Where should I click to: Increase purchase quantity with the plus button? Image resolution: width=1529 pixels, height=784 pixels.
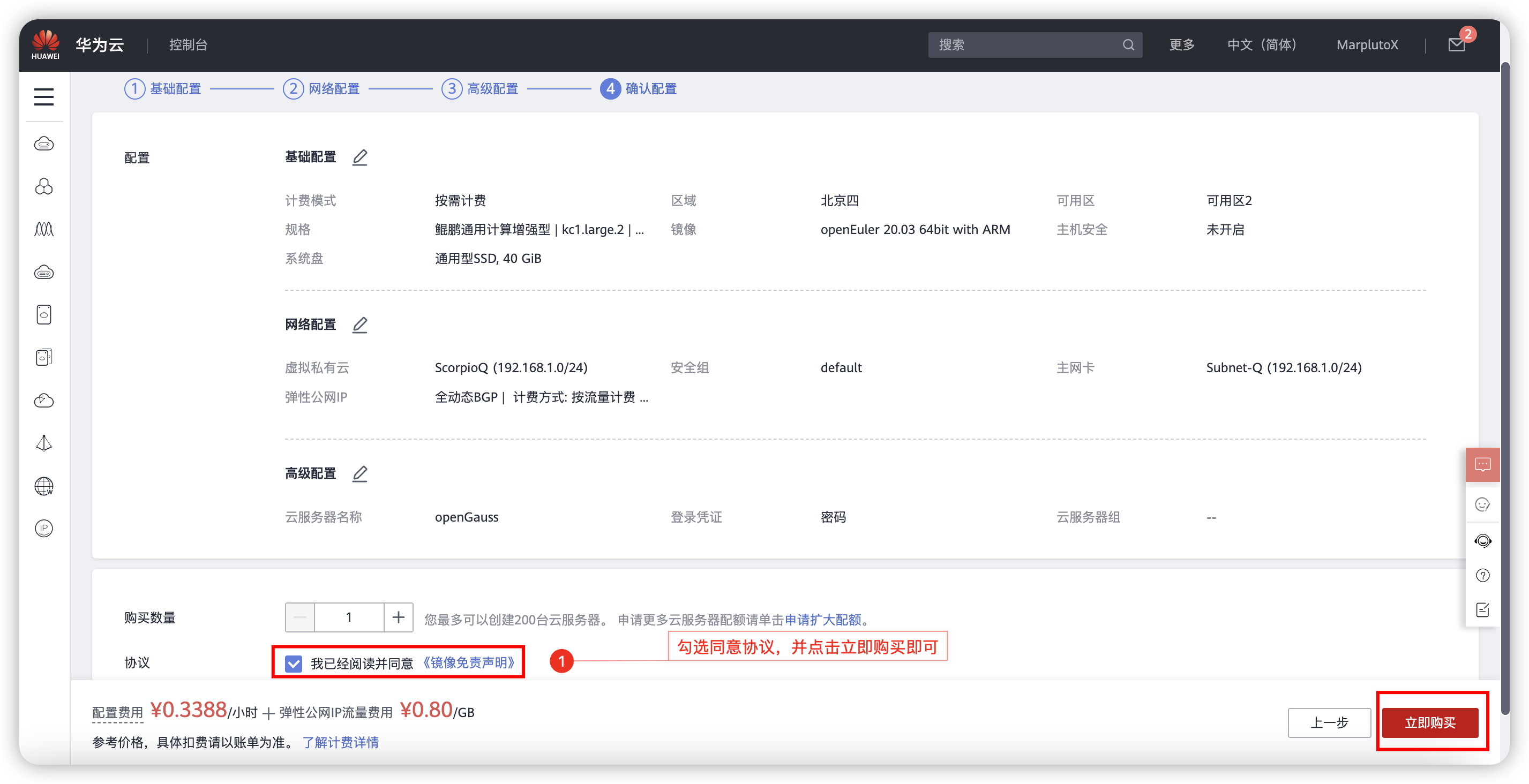(398, 617)
